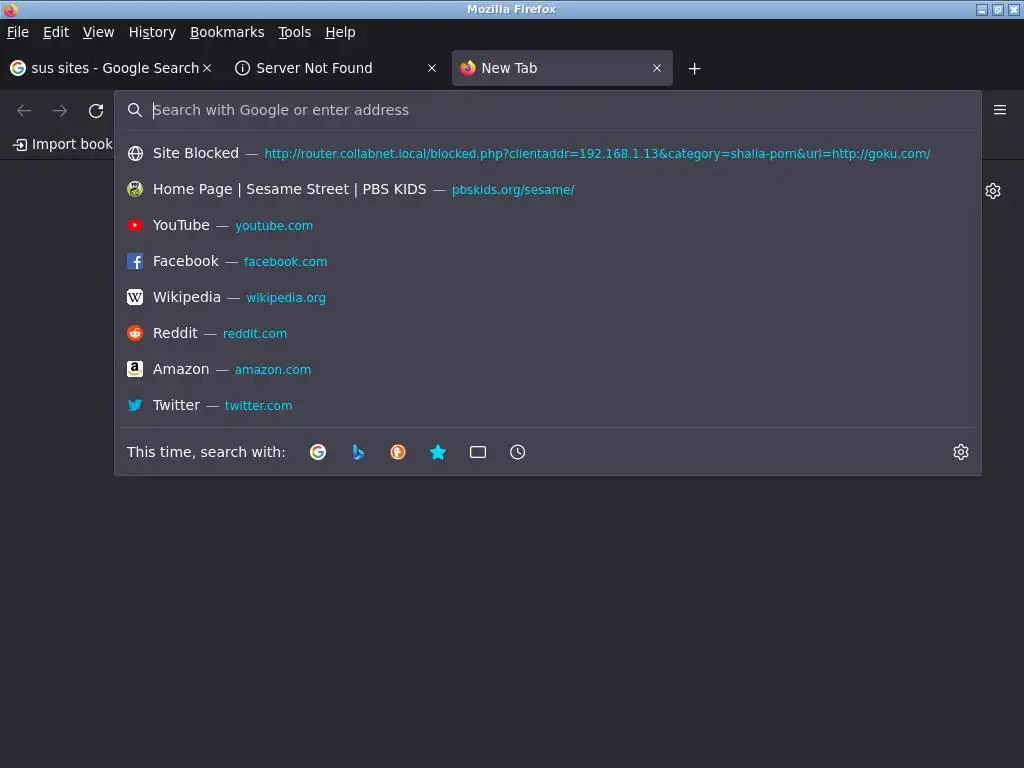Click the Twitter bird favicon
Screen dimensions: 1024x768
click(135, 405)
